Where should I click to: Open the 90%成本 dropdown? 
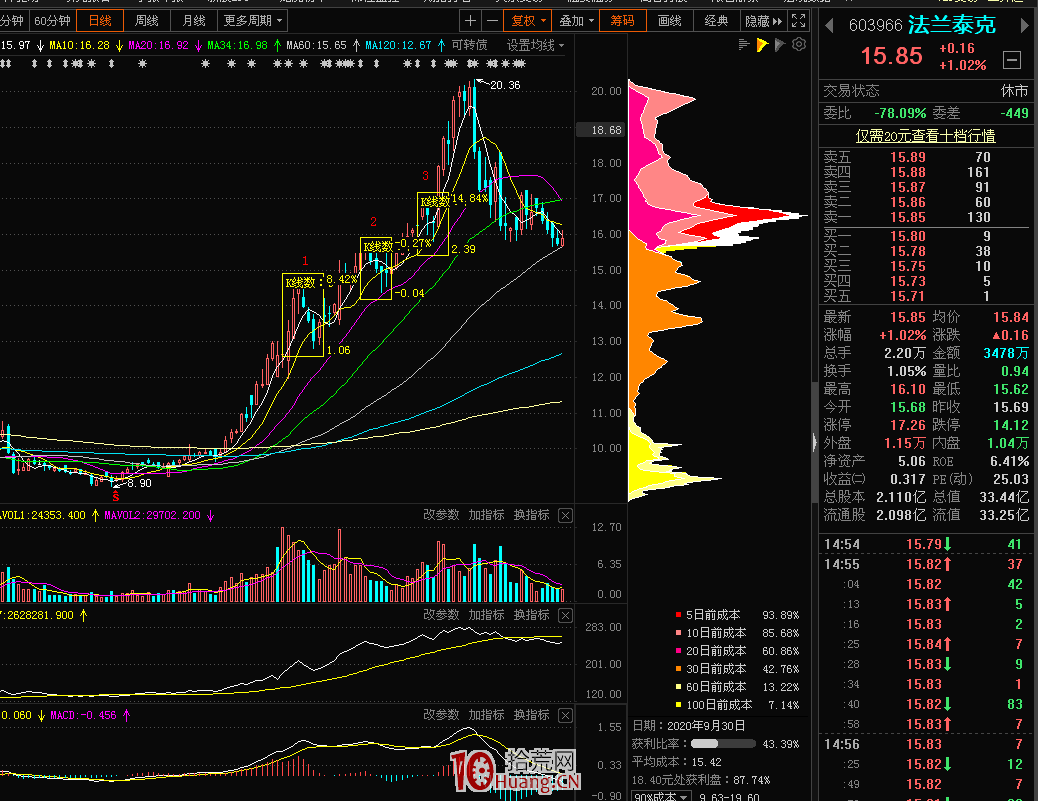661,796
